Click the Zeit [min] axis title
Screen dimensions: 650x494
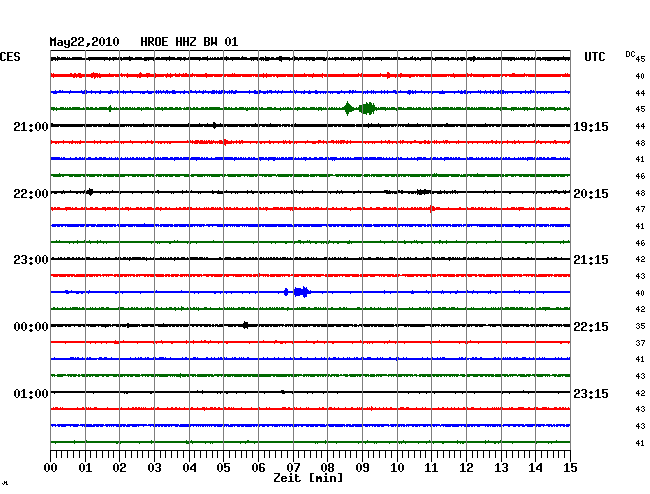pos(308,478)
